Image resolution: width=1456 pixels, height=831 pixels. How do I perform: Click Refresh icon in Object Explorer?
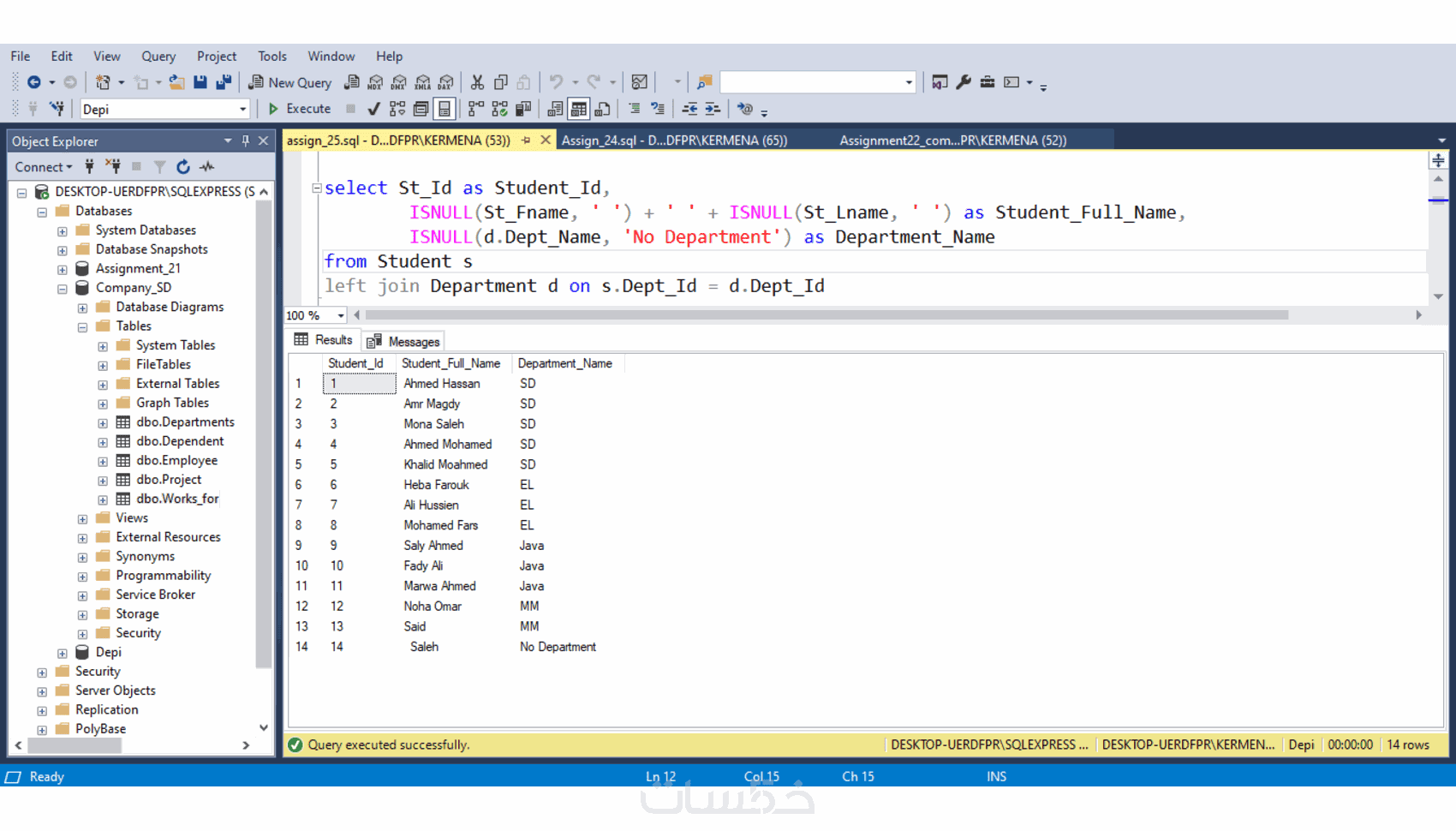[183, 167]
